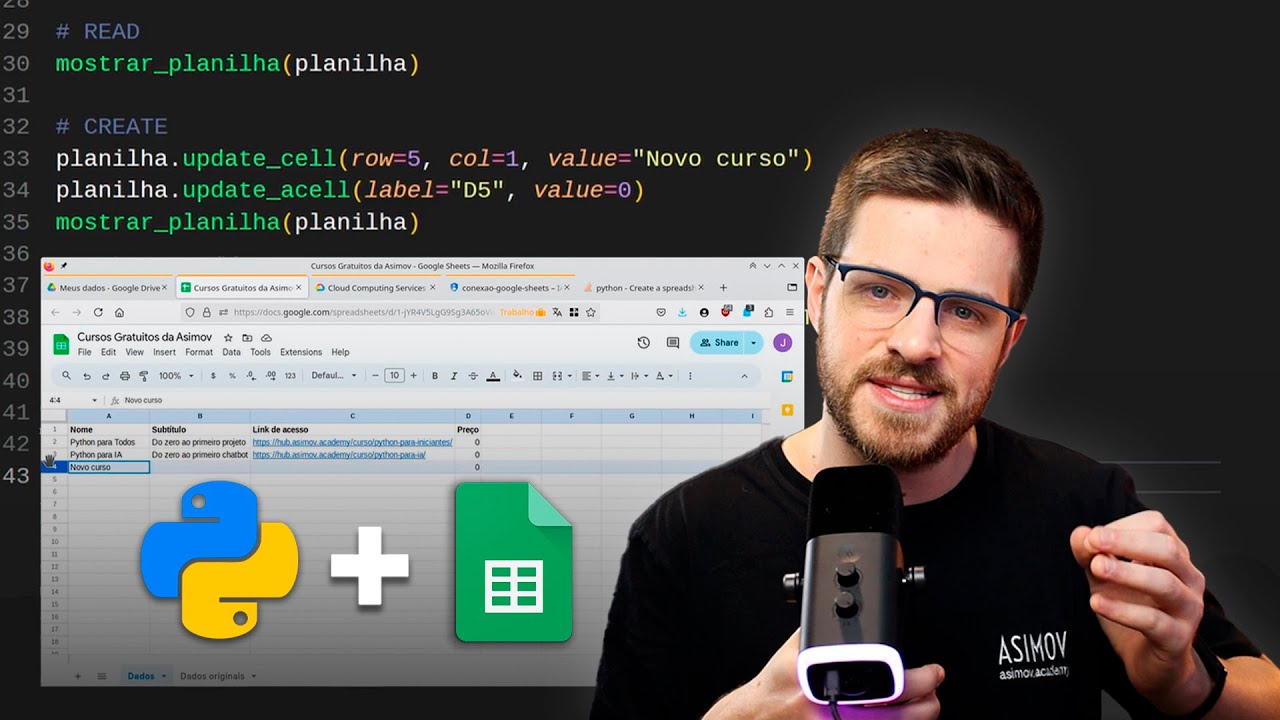This screenshot has height=720, width=1280.
Task: Collapse the toolbar with the up chevron
Action: 744,376
